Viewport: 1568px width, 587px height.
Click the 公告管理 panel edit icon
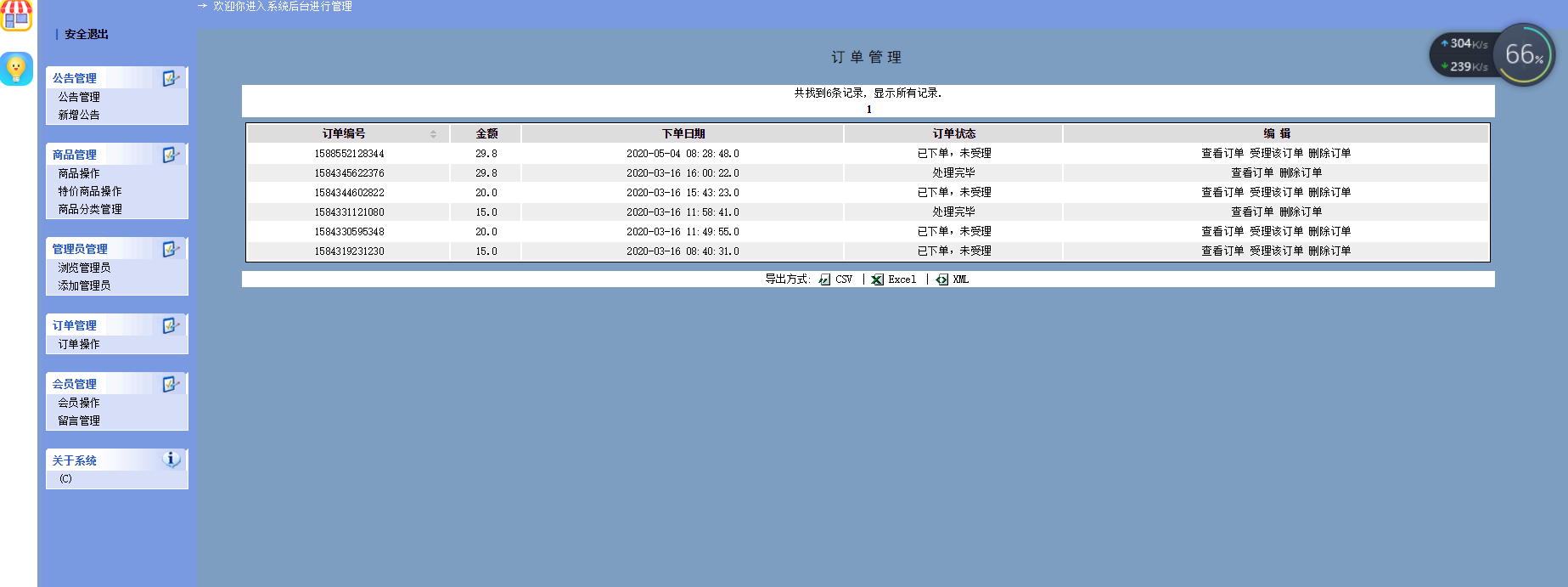coord(171,78)
